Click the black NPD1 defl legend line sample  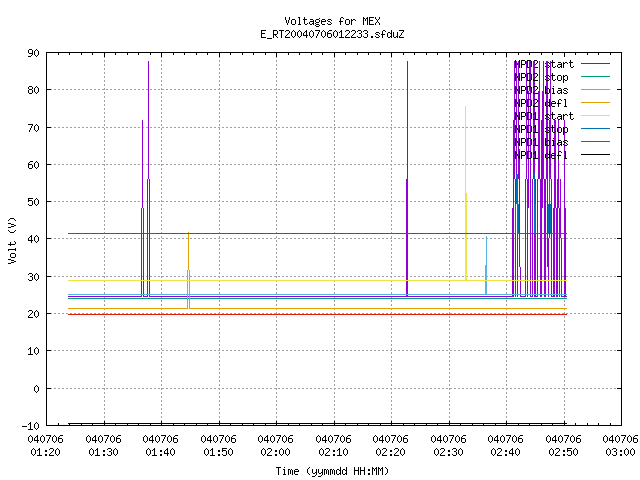[x=595, y=155]
